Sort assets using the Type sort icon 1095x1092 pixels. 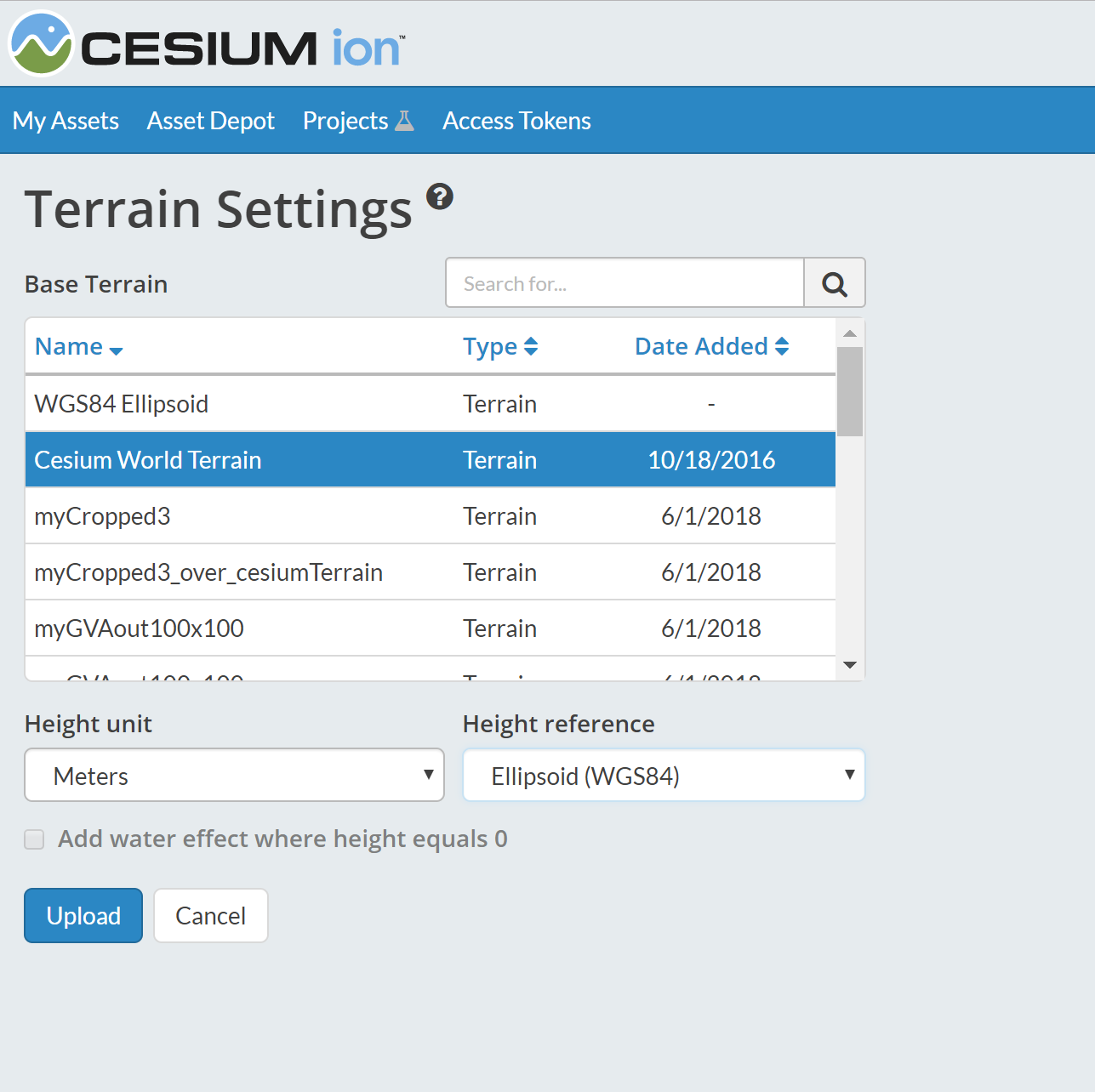[x=531, y=346]
